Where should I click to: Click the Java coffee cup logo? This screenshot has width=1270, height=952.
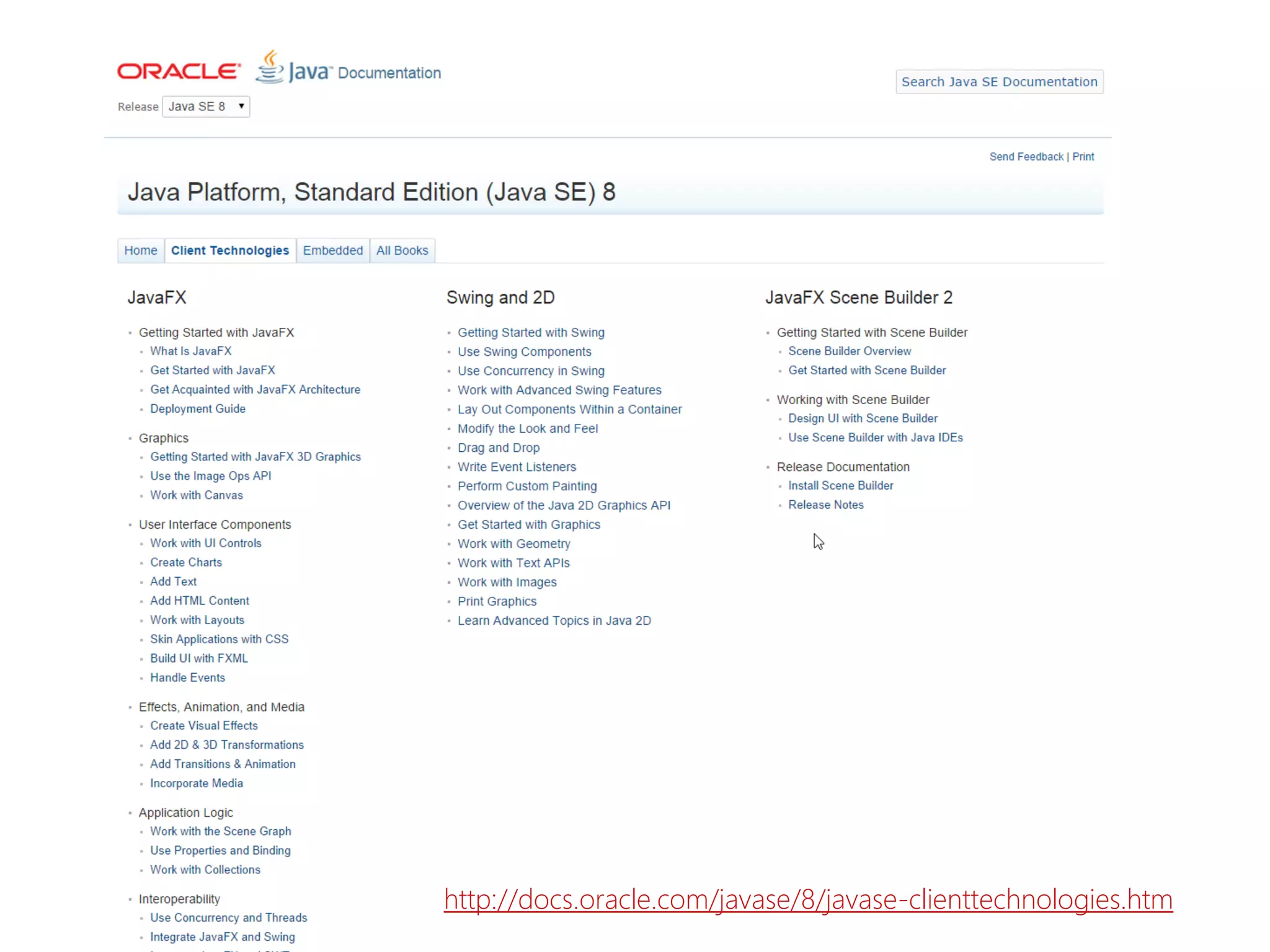[x=270, y=67]
